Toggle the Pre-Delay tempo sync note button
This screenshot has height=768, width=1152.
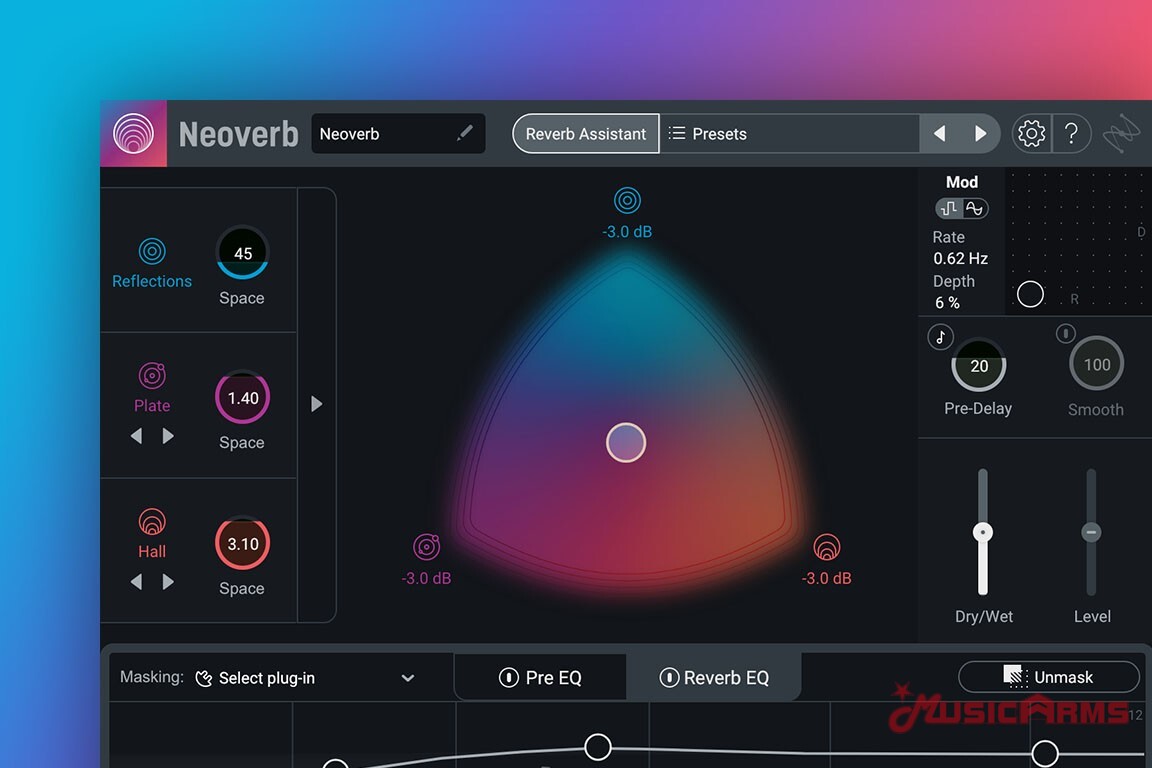[940, 337]
